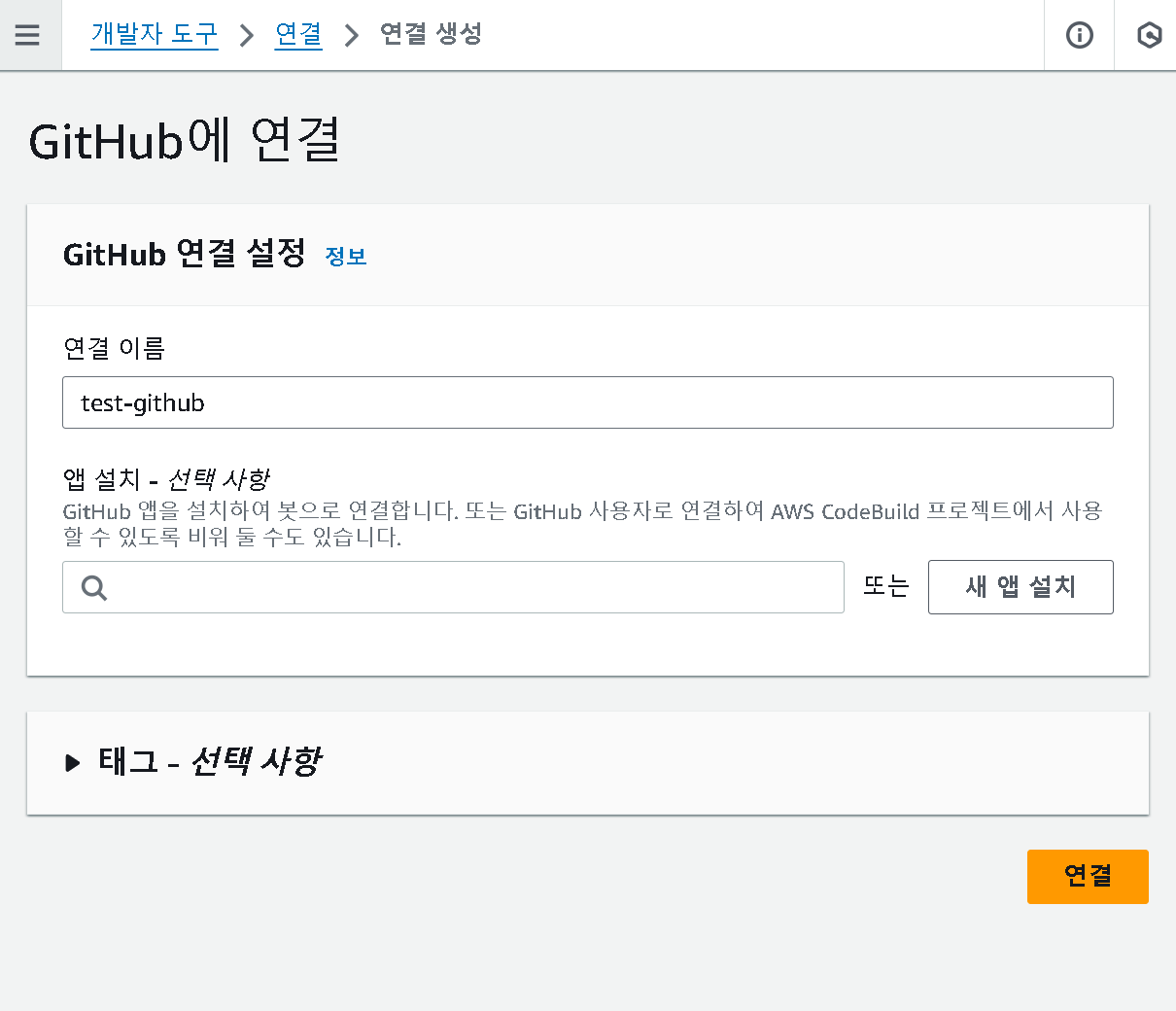Click the GitHub 연결 설정 heading
The height and width of the screenshot is (1011, 1176).
point(185,254)
